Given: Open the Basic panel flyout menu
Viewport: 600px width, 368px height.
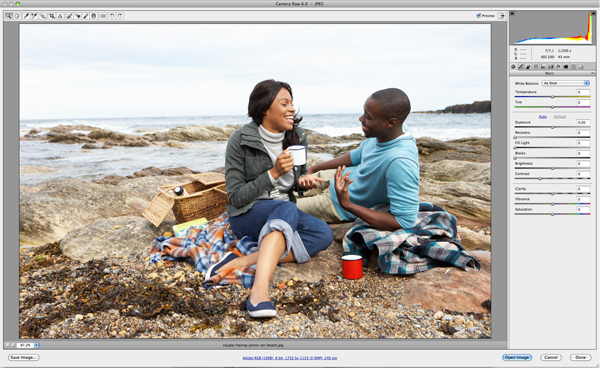Looking at the screenshot, I should click(593, 73).
